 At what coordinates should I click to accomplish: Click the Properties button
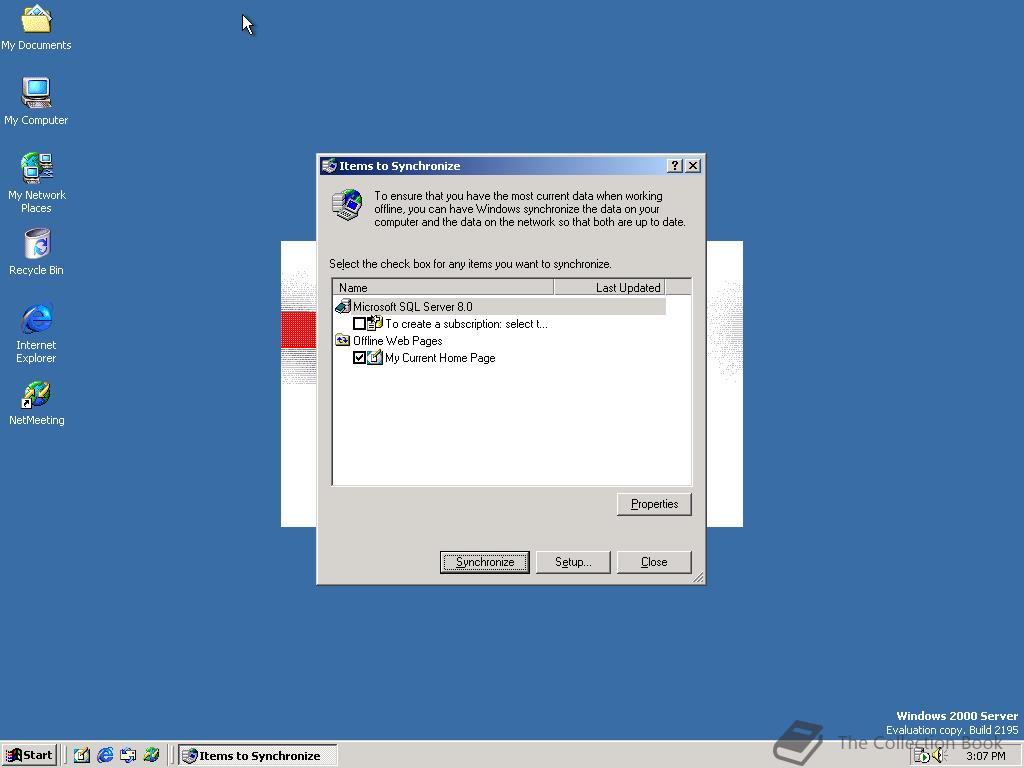coord(654,504)
